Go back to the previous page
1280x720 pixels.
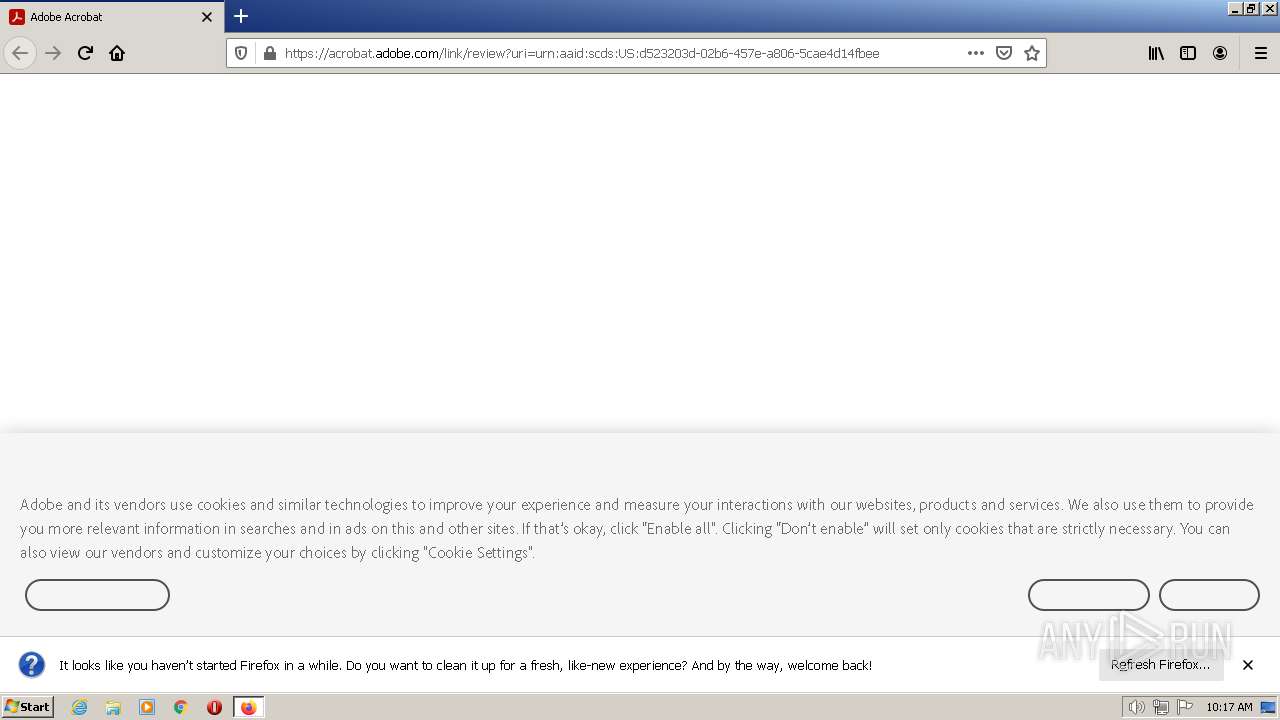(20, 53)
